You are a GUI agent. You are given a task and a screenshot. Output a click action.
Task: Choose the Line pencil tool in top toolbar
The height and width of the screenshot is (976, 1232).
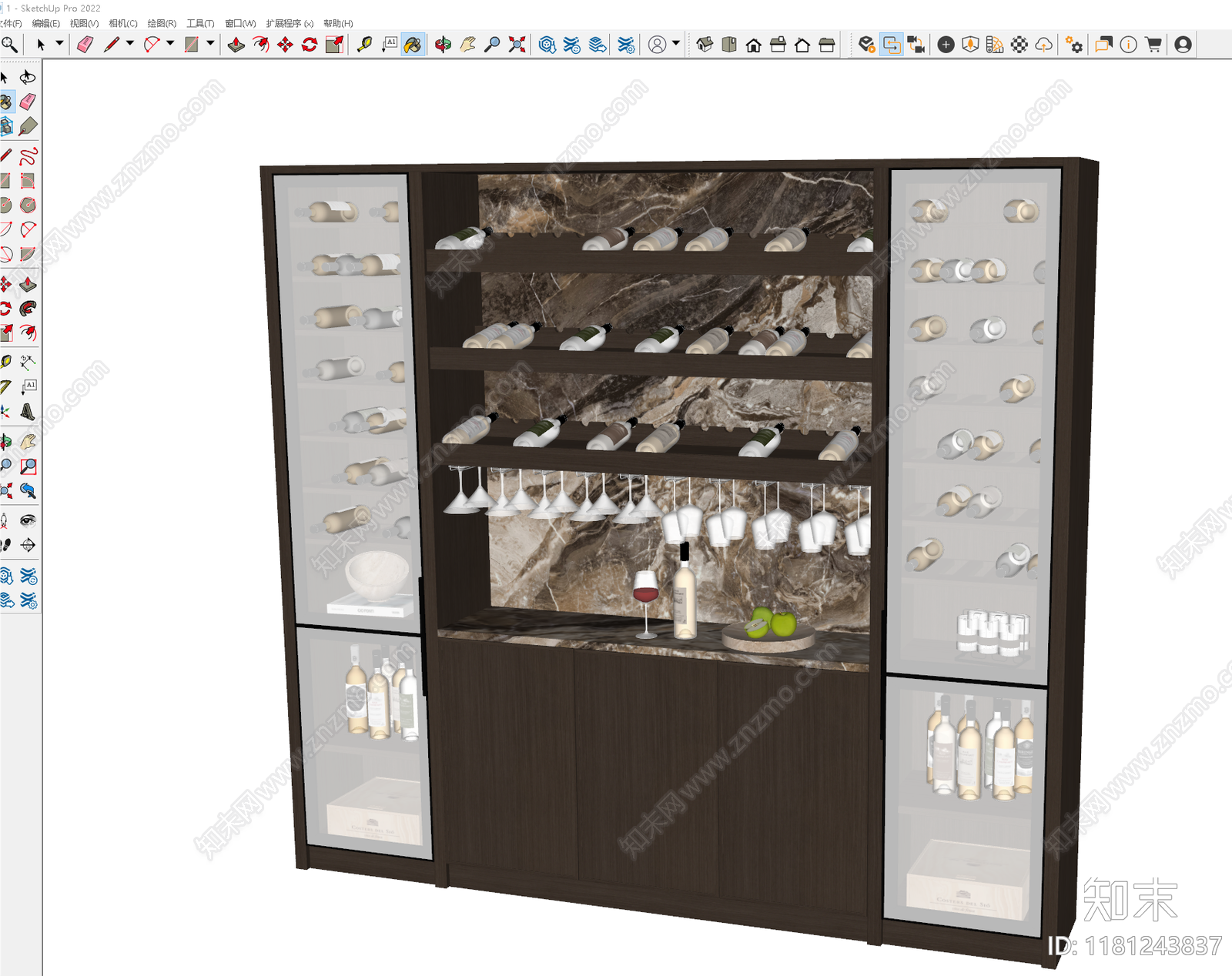(x=112, y=45)
